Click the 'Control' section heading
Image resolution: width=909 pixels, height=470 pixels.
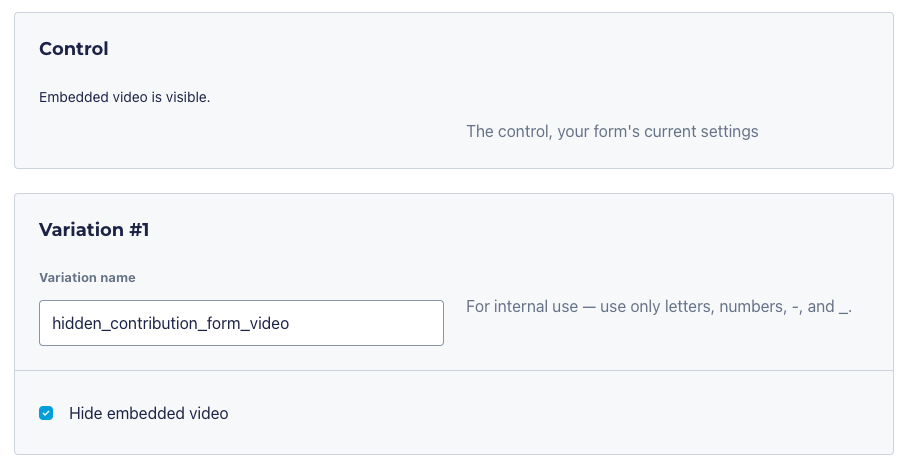pos(73,49)
